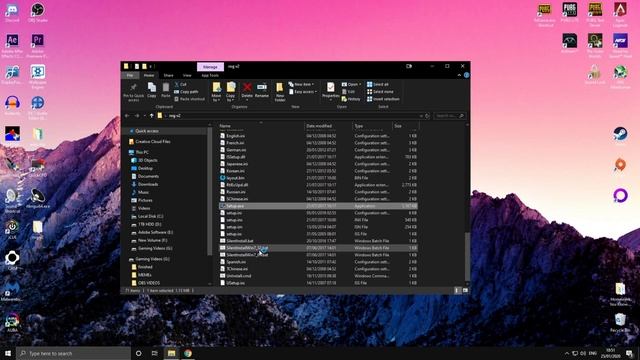Open Chrome from taskbar
Screen dimensions: 640x360
click(x=188, y=353)
